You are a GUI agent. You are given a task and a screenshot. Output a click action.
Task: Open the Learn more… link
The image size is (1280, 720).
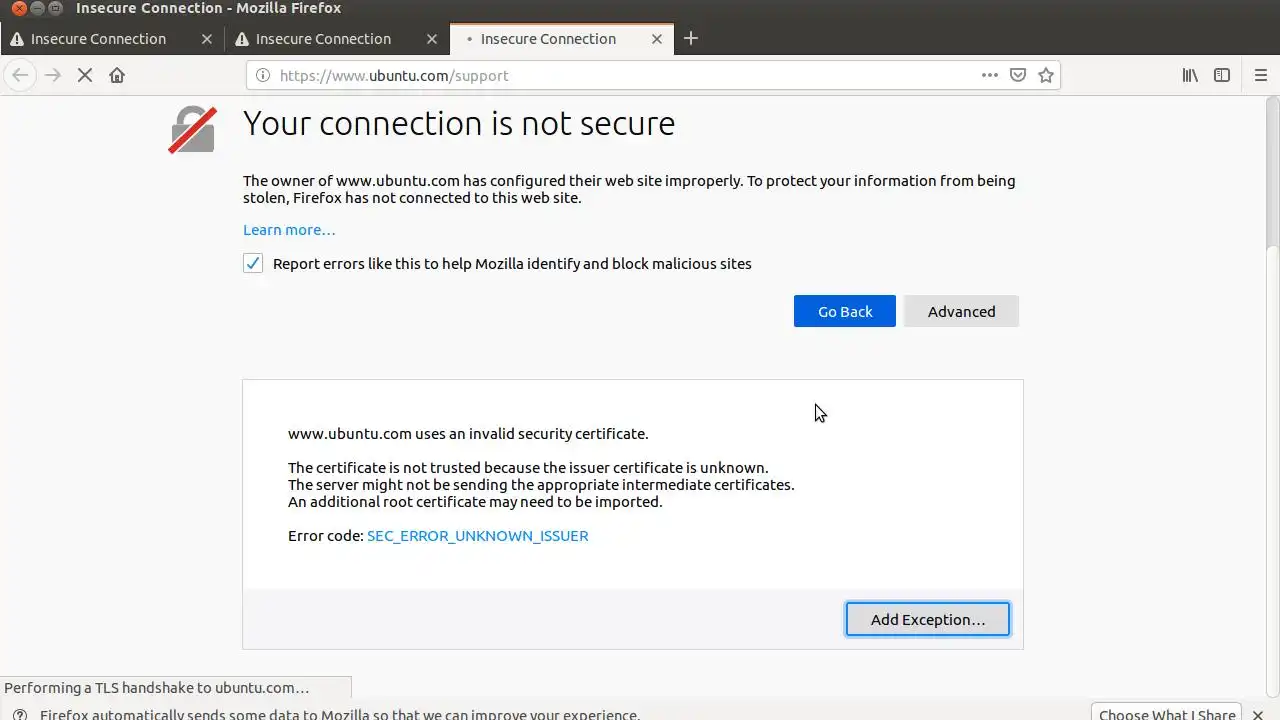click(289, 230)
